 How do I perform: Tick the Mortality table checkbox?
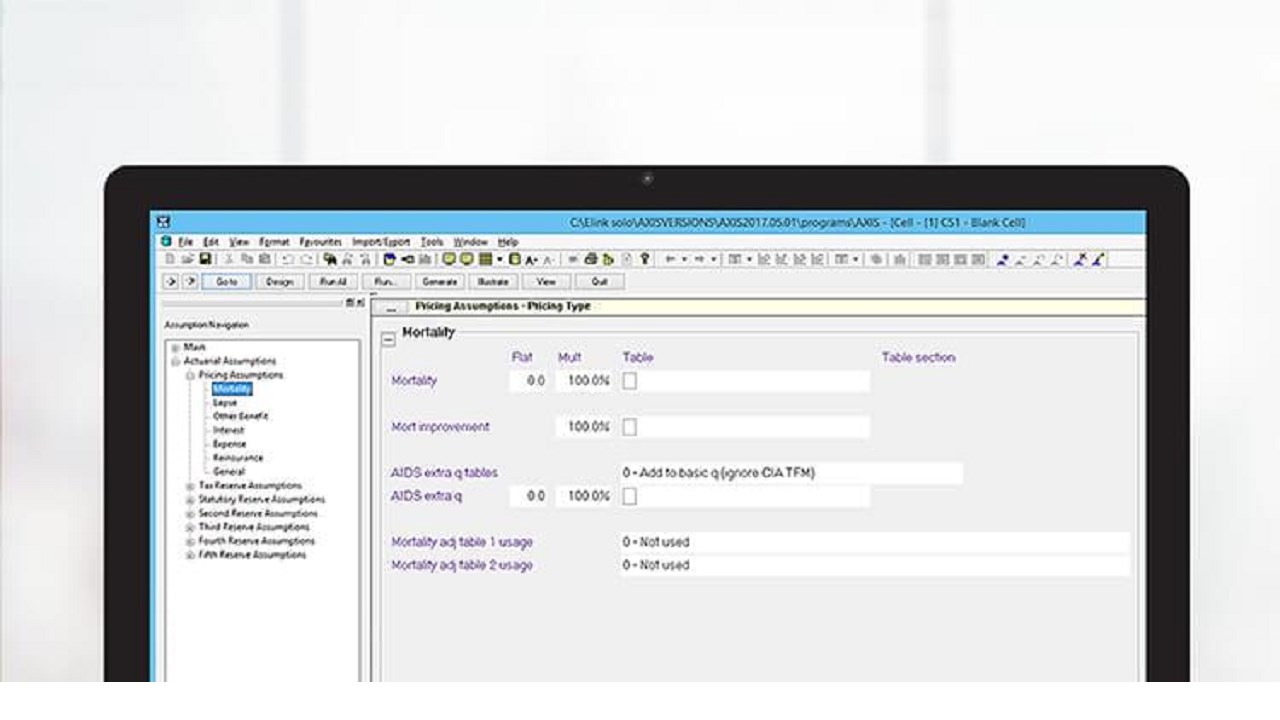(630, 381)
